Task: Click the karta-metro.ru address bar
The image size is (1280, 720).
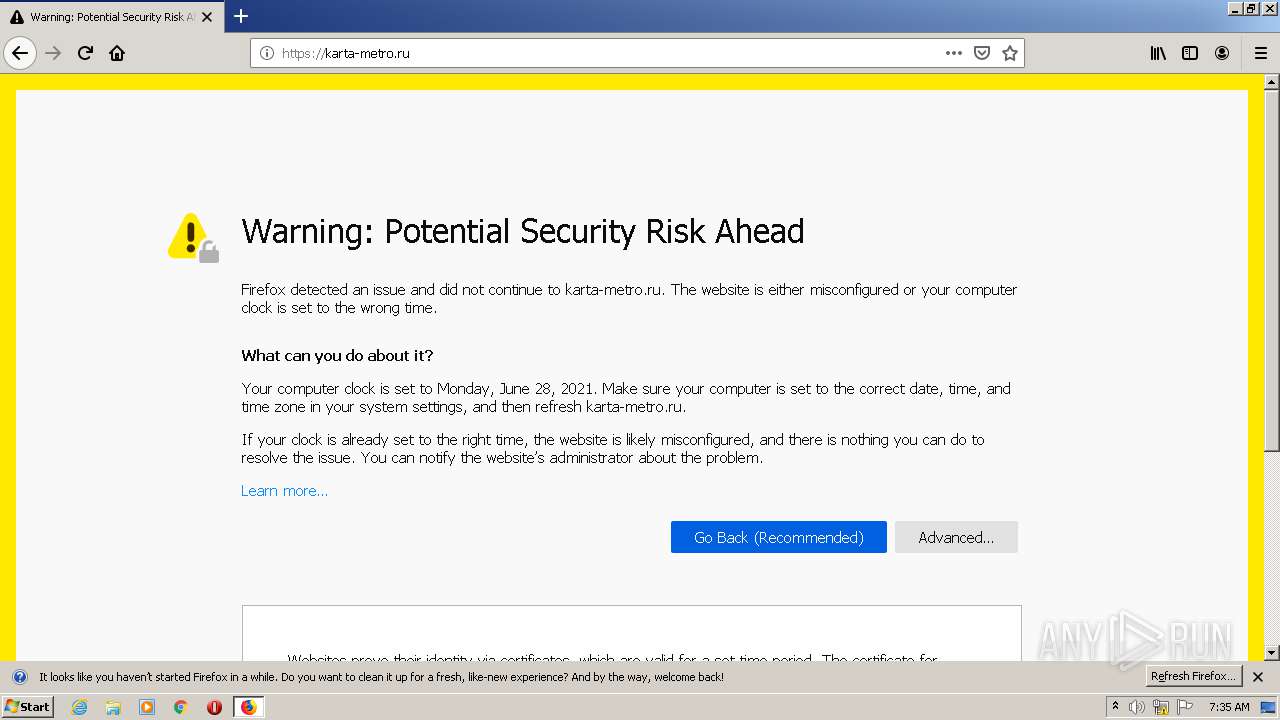Action: click(x=600, y=53)
